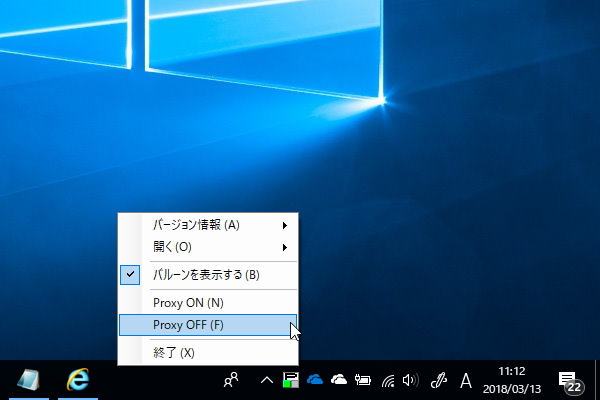The height and width of the screenshot is (400, 600).
Task: Open Action Center with 22 notifications
Action: tap(570, 381)
